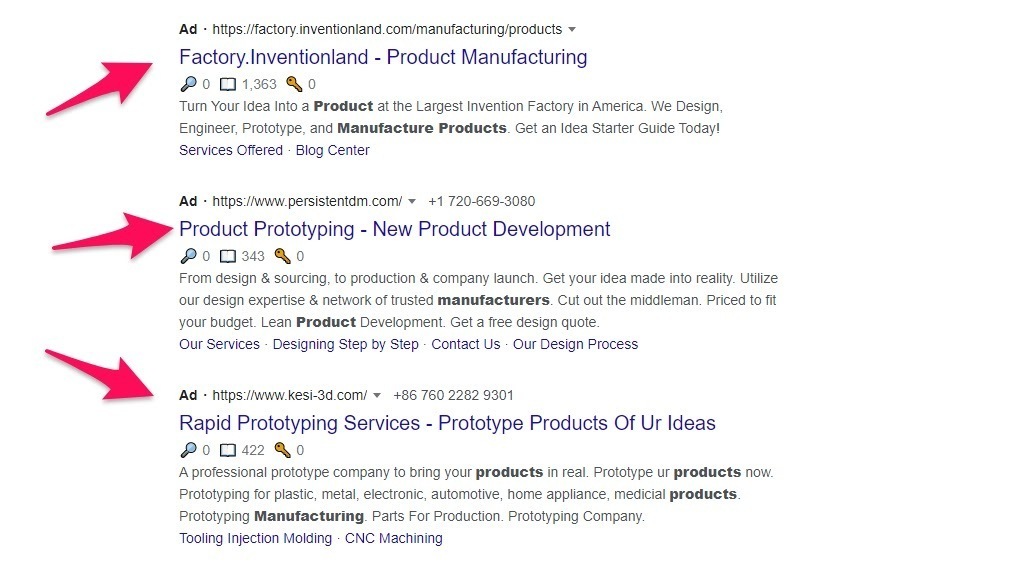The height and width of the screenshot is (582, 1010).
Task: Click key icon under Rapid Prototyping title
Action: (282, 451)
